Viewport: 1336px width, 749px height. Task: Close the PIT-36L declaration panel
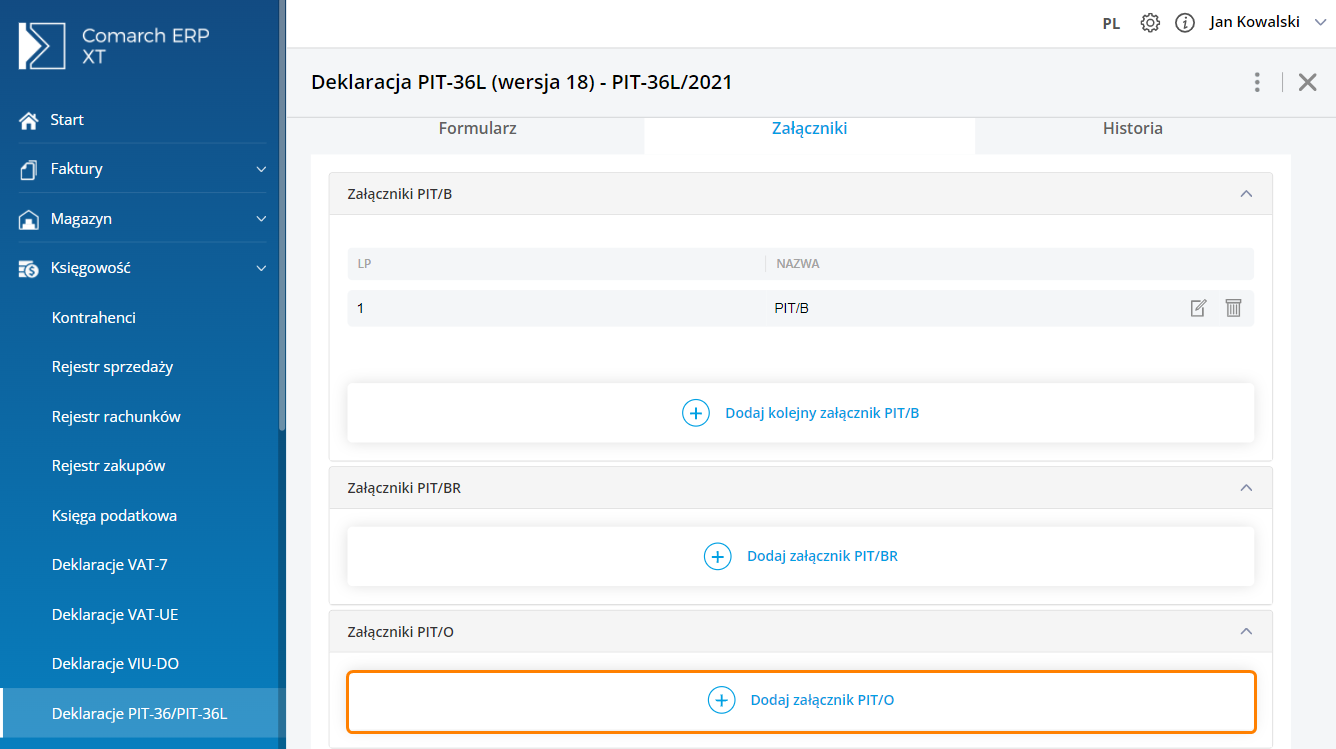[x=1307, y=82]
